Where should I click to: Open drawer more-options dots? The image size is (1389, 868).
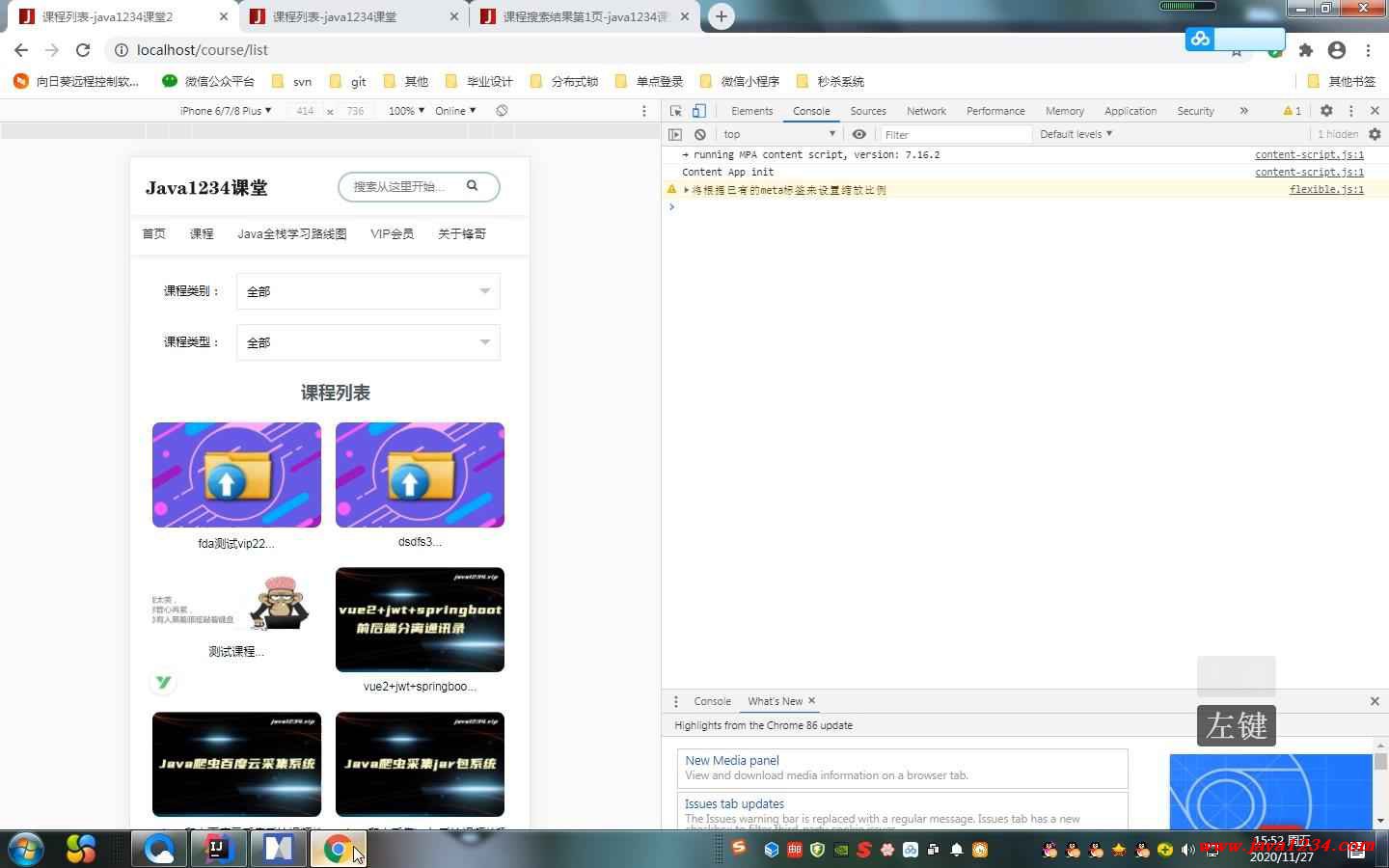pos(676,701)
